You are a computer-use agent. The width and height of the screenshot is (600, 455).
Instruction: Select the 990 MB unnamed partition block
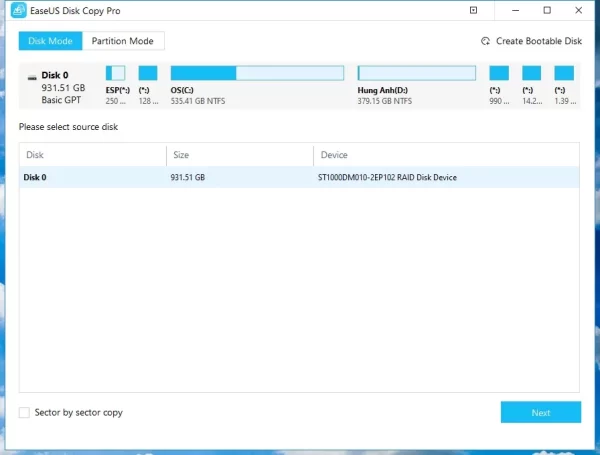(499, 73)
